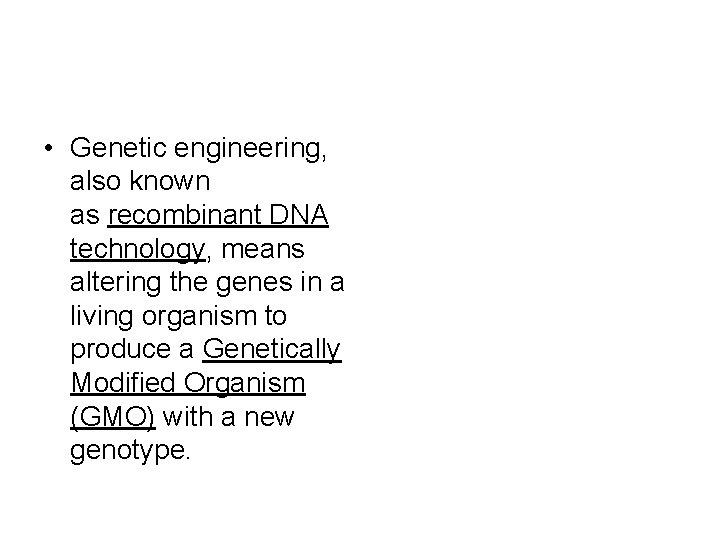Click the underlined word "technology"

(137, 250)
